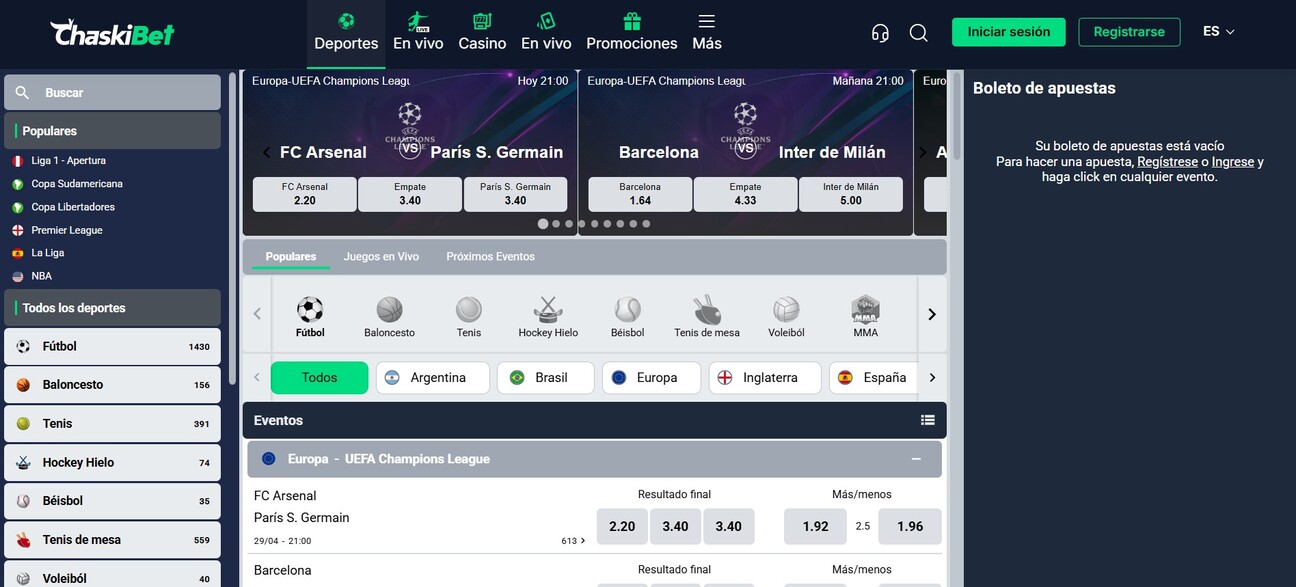Open En vivo casino section with cards icon
Screen dimensions: 1296x587
click(x=546, y=32)
